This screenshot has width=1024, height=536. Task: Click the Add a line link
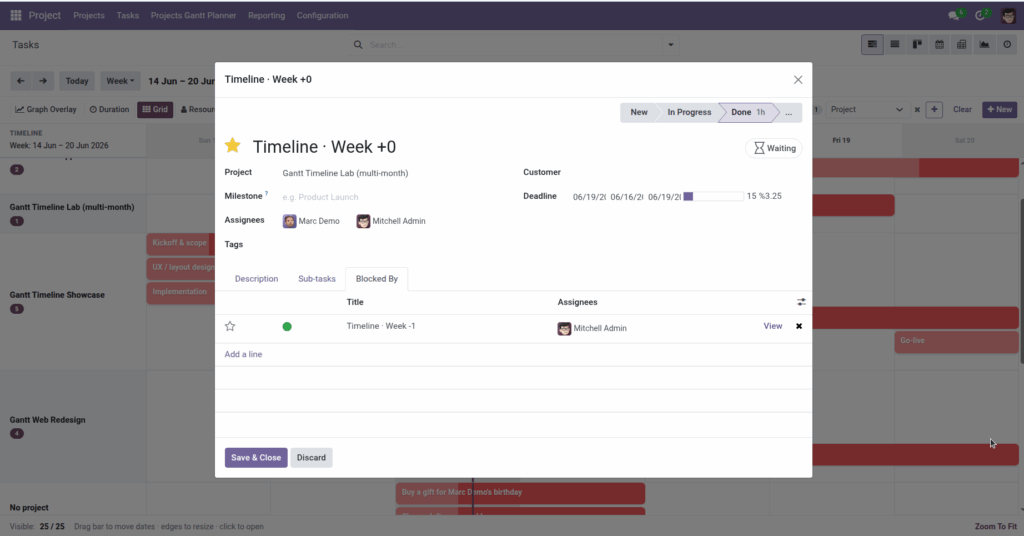[243, 354]
